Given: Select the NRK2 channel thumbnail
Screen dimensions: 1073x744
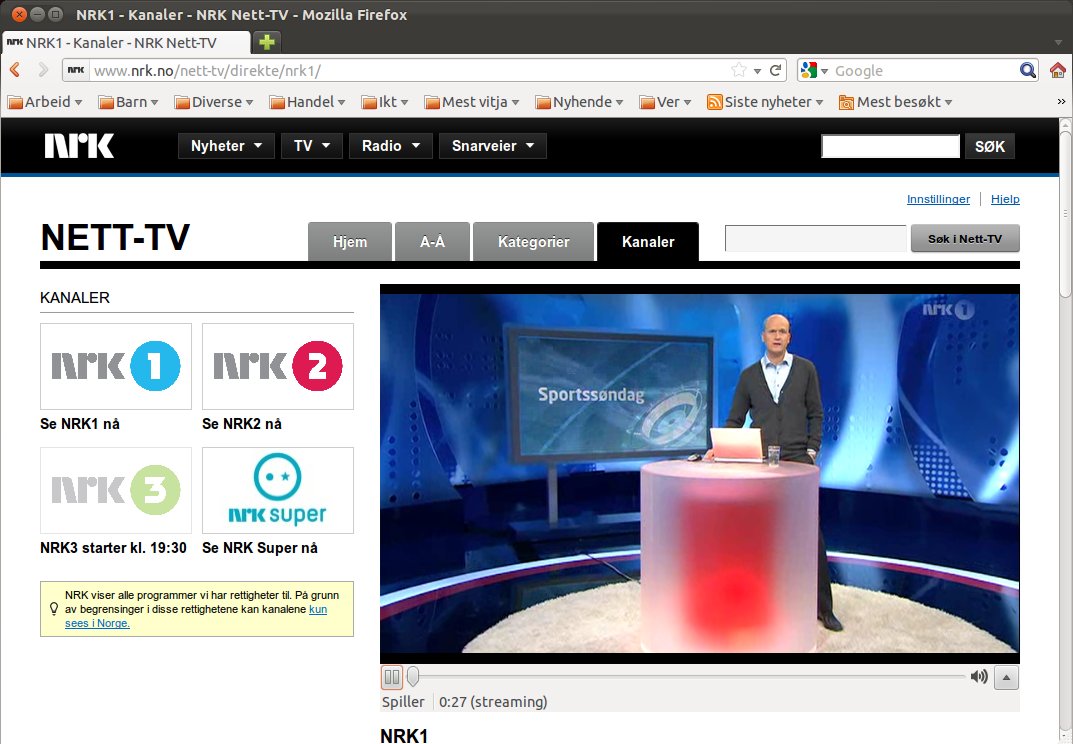Looking at the screenshot, I should tap(278, 366).
